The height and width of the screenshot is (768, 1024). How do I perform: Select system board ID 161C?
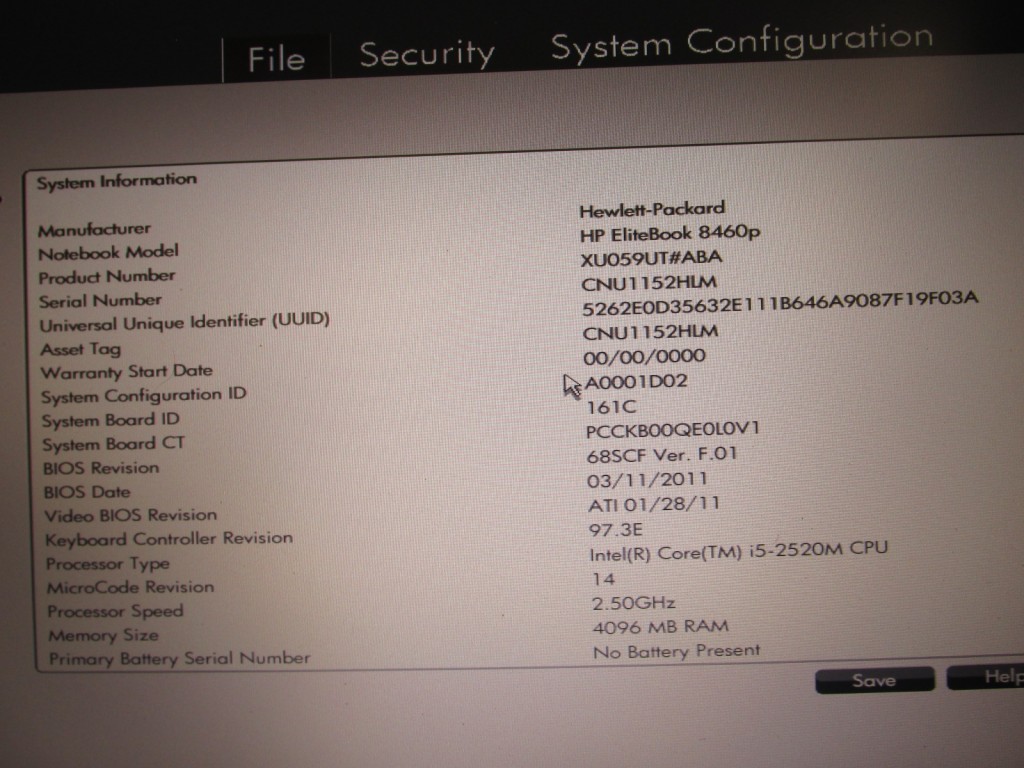pyautogui.click(x=611, y=408)
